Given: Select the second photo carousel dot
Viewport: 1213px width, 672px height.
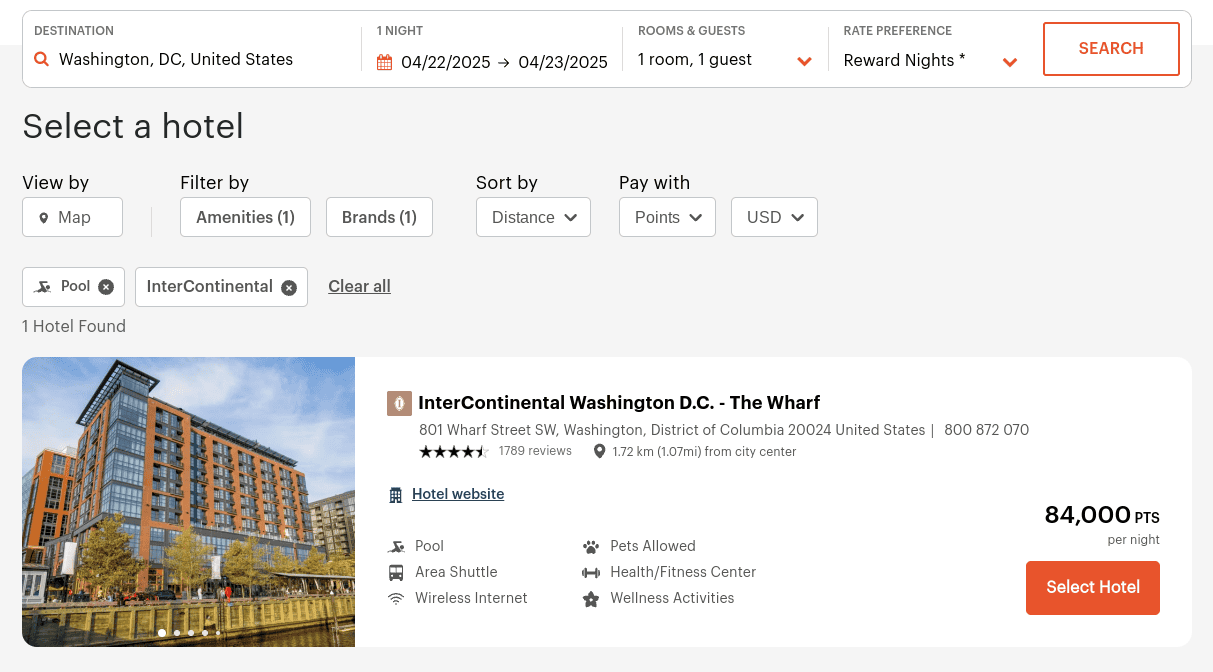Looking at the screenshot, I should coord(177,633).
